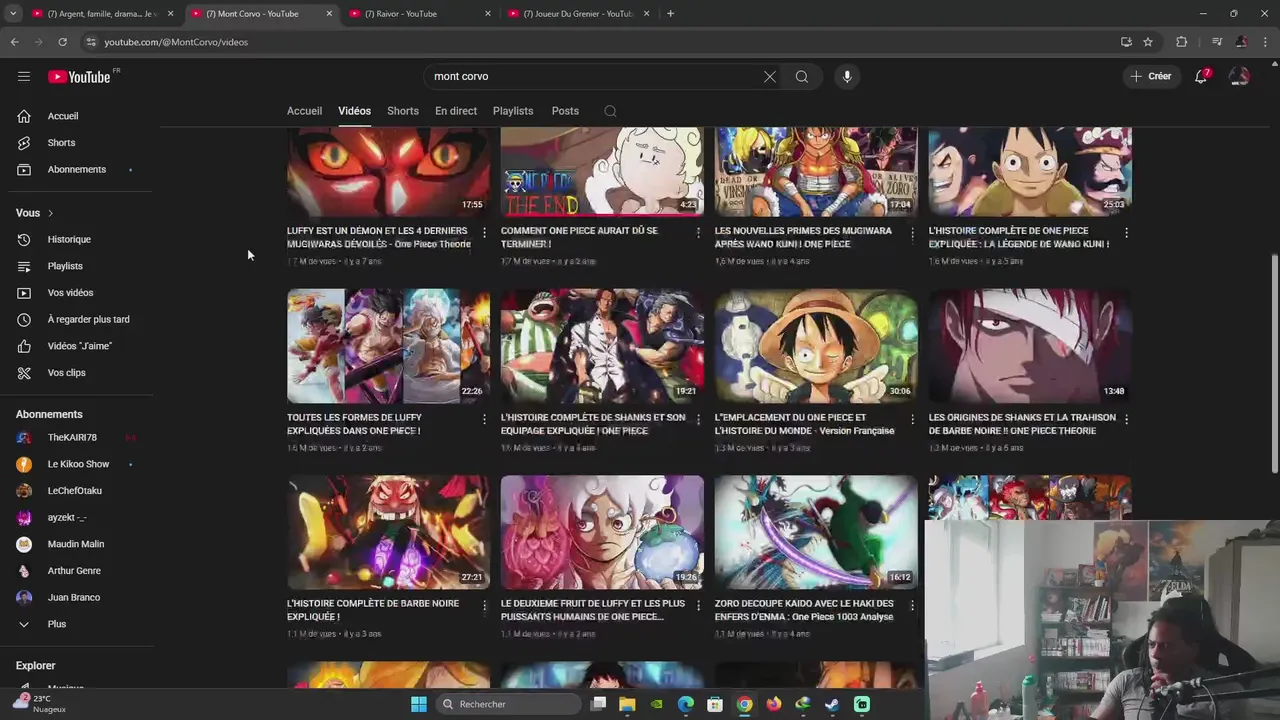Open Microsoft Edge from taskbar
1280x720 pixels.
click(686, 704)
